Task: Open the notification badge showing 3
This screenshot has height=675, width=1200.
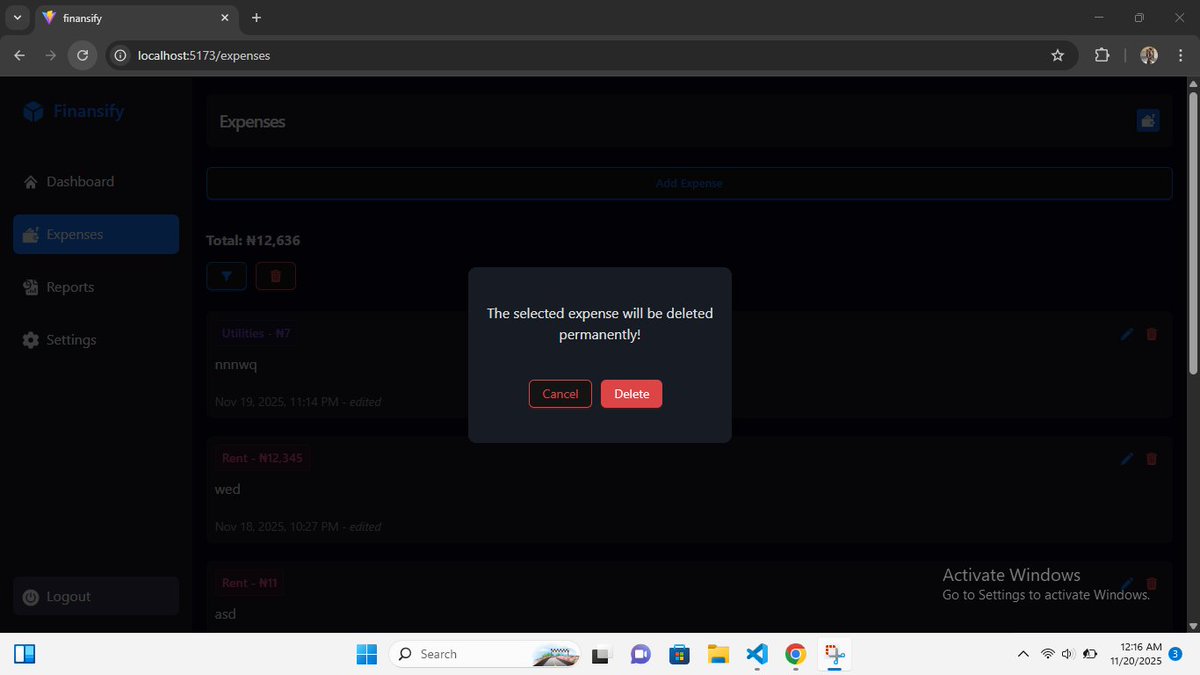Action: click(x=1176, y=654)
